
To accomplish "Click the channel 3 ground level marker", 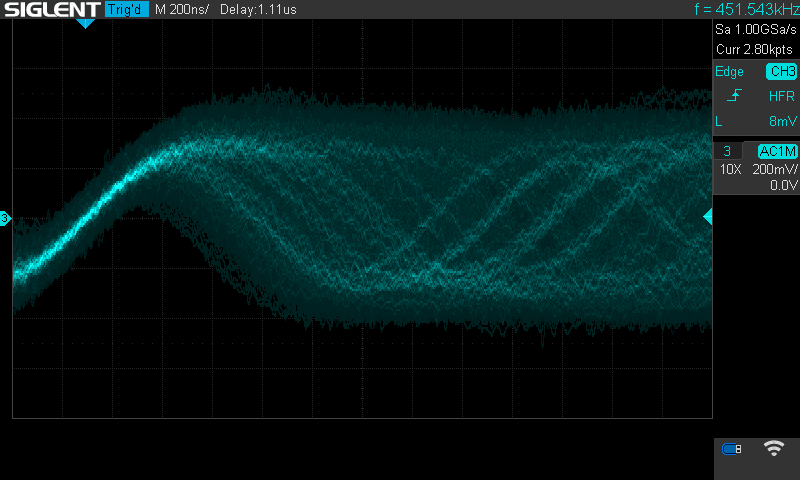I will point(5,218).
